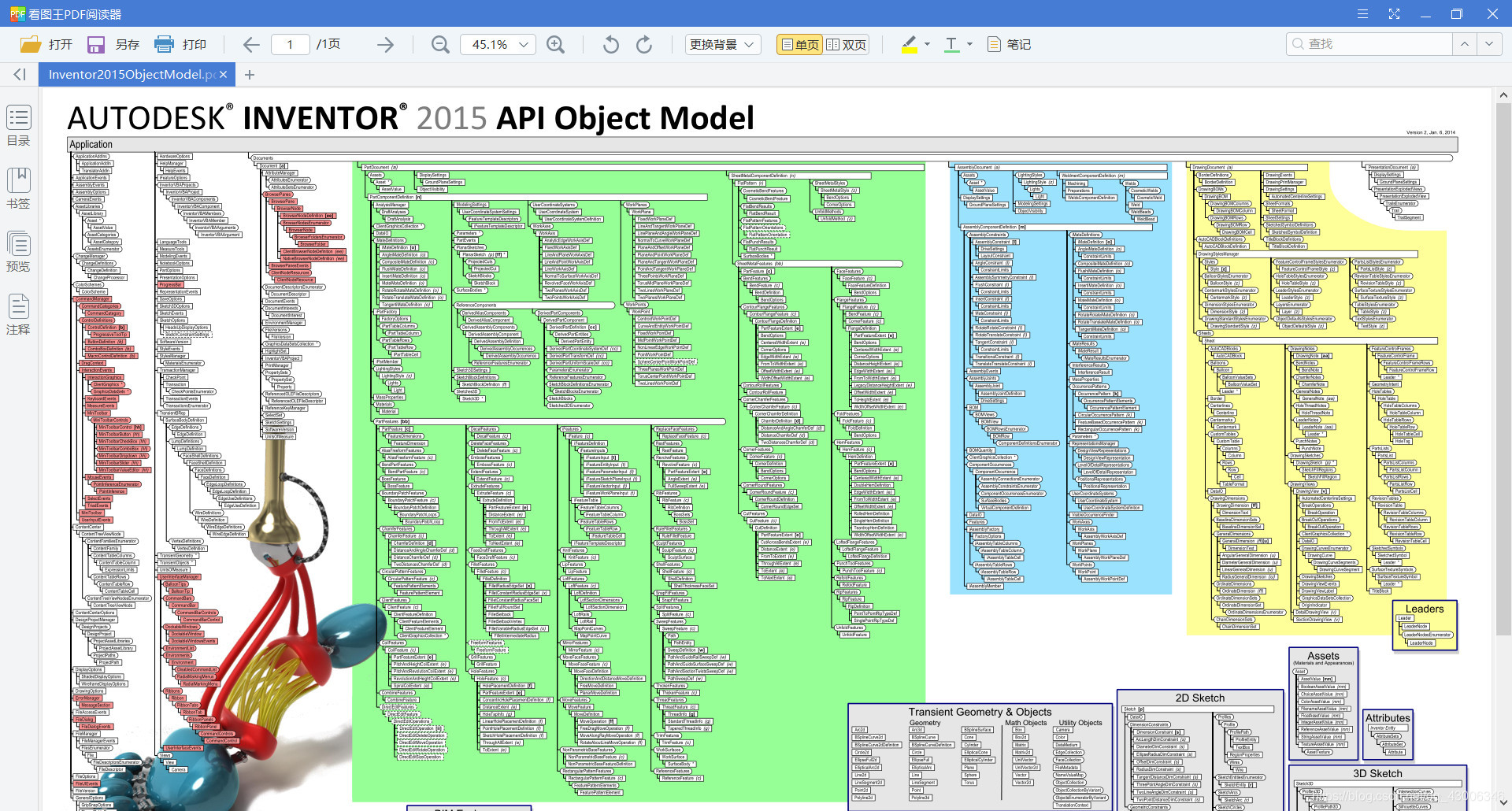Click the Assets section title
This screenshot has width=1512, height=811.
tap(1323, 656)
